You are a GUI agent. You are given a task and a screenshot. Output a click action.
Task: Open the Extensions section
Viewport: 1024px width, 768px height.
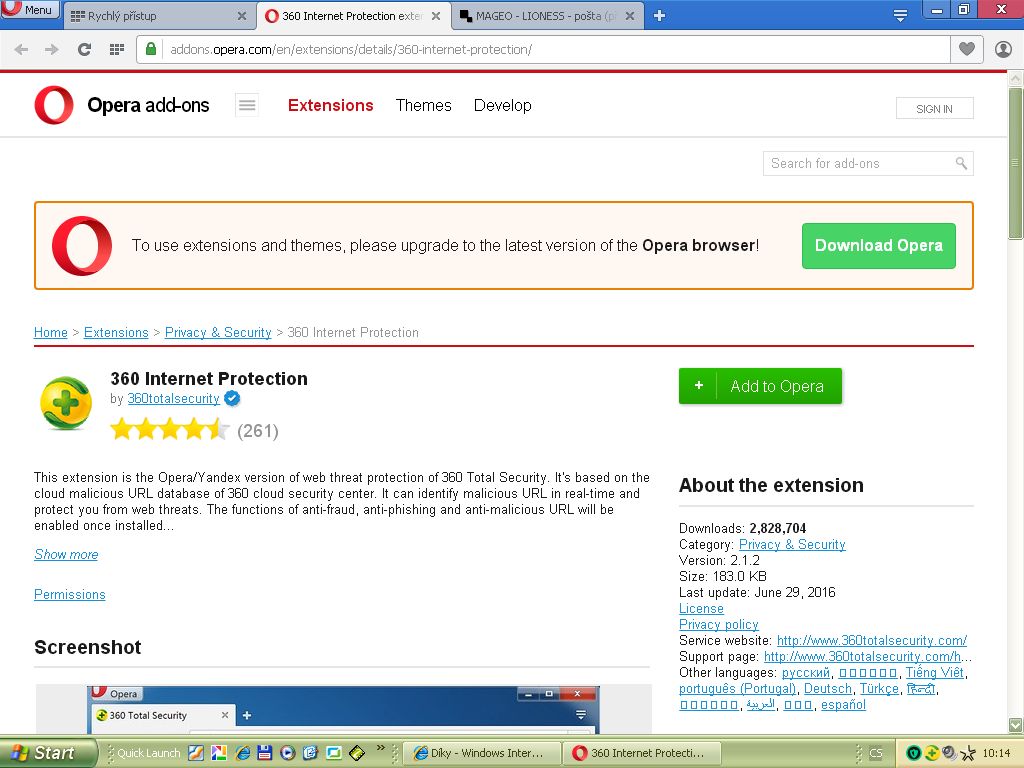coord(330,105)
